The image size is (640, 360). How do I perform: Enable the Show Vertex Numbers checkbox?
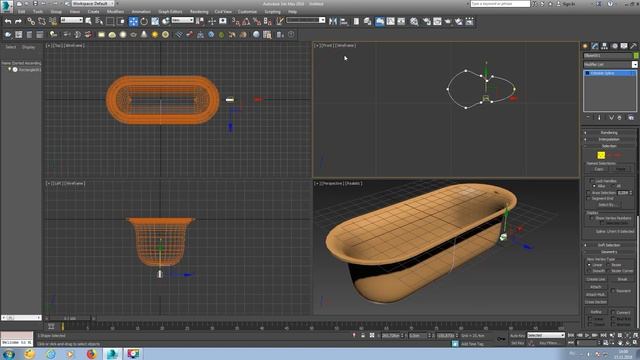click(592, 218)
